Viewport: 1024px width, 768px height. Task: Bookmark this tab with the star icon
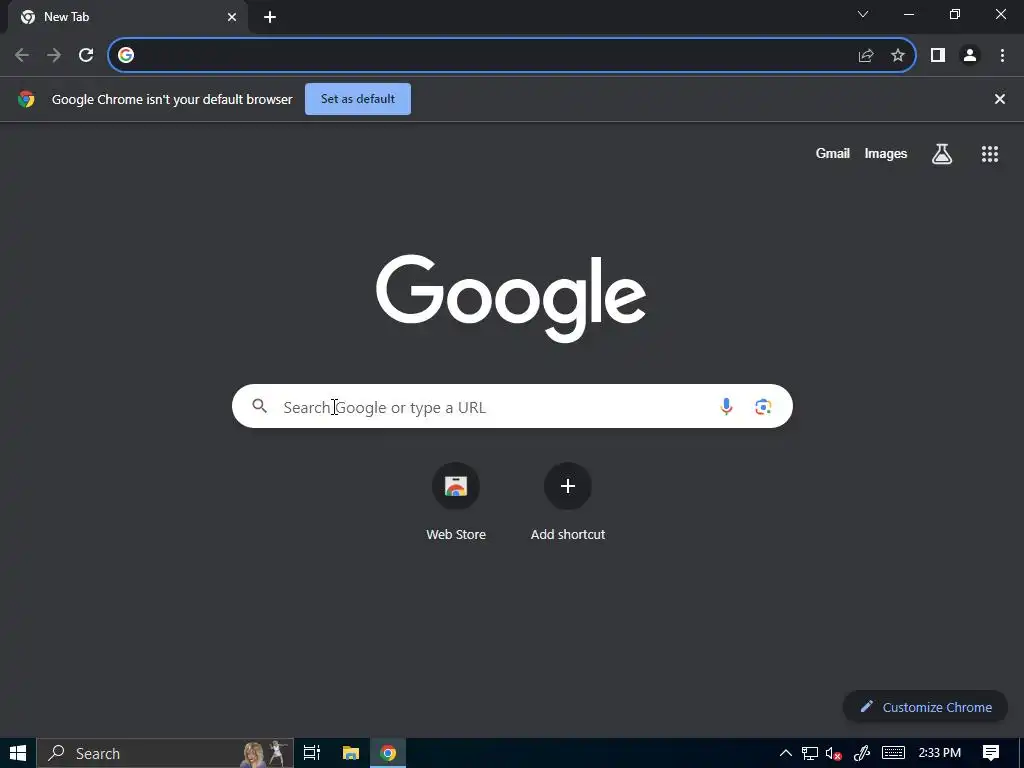[x=898, y=56]
